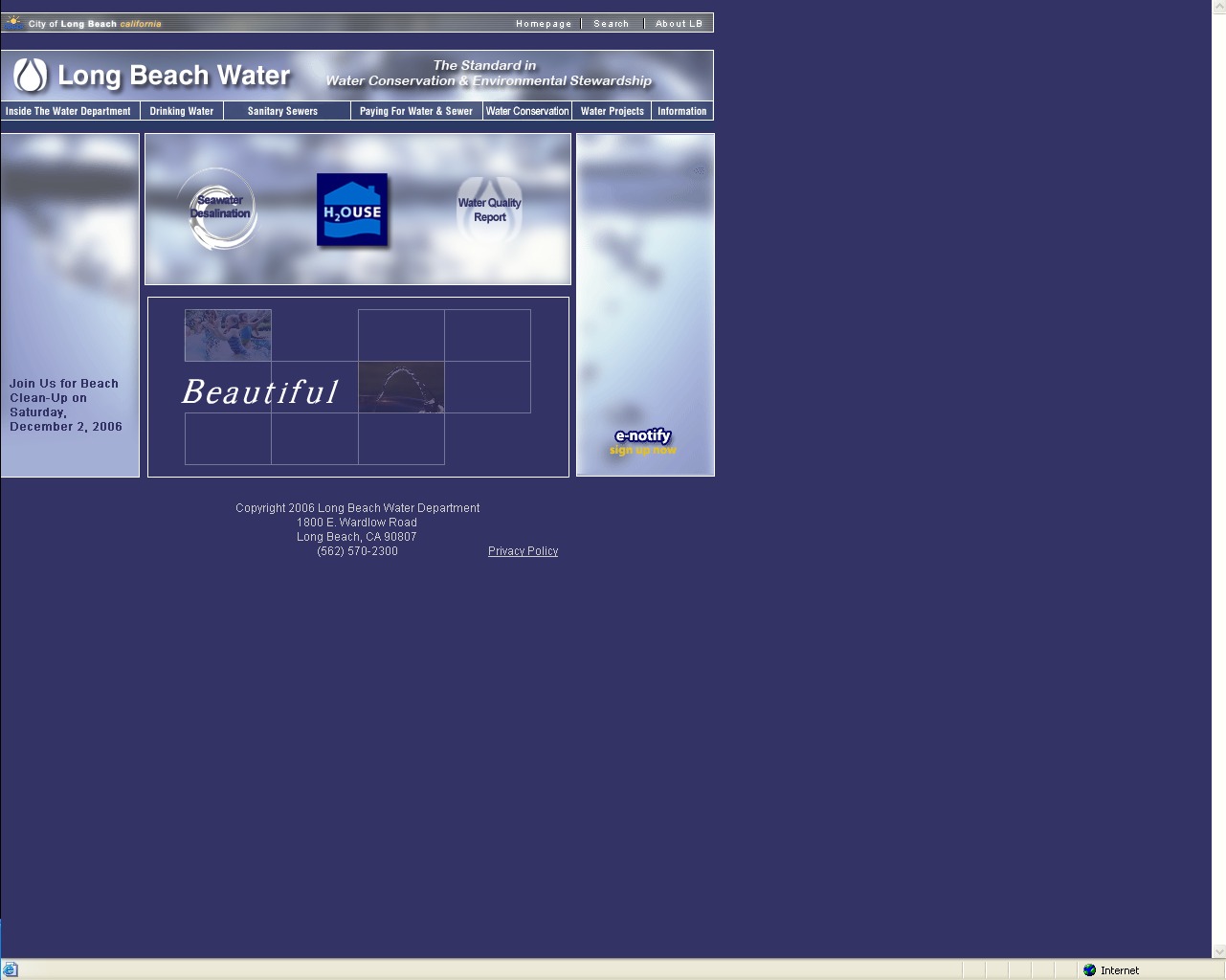Click the children photo thumbnail in grid
The height and width of the screenshot is (980, 1226).
[x=228, y=335]
